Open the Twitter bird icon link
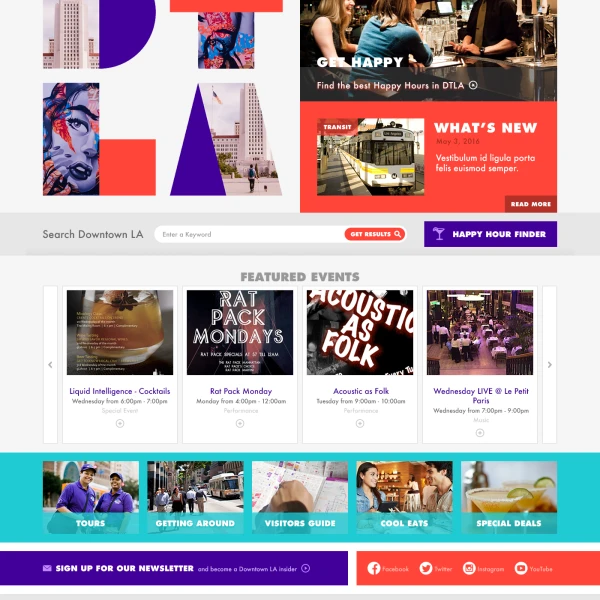Screen dimensions: 600x600 coord(426,568)
